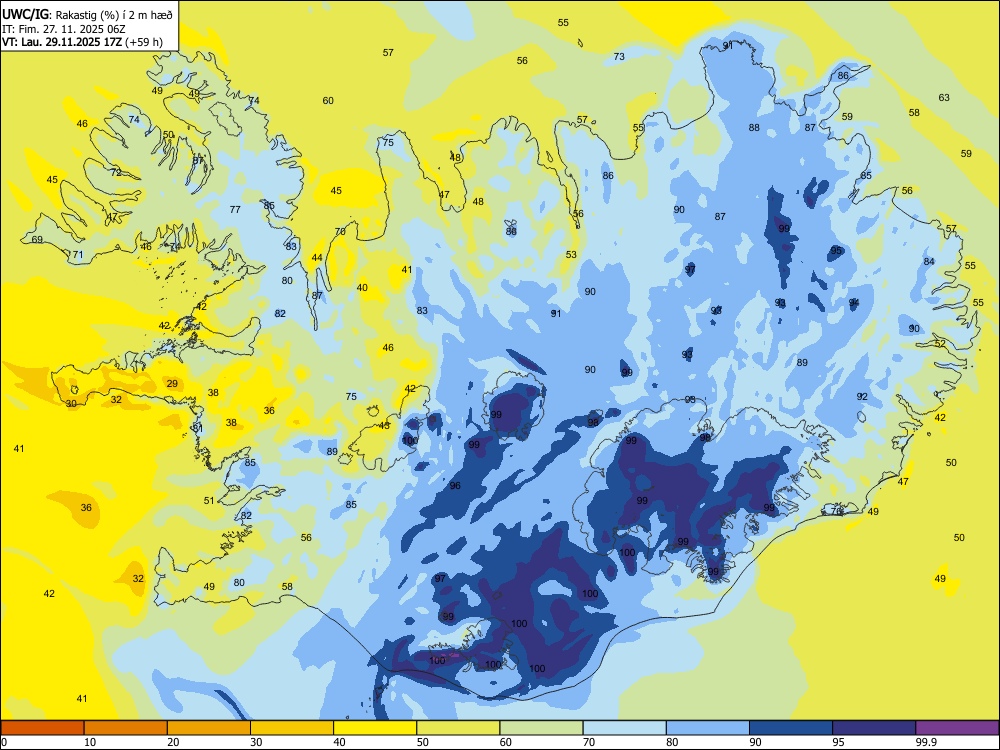Click the legend scale label '0'

4,742
